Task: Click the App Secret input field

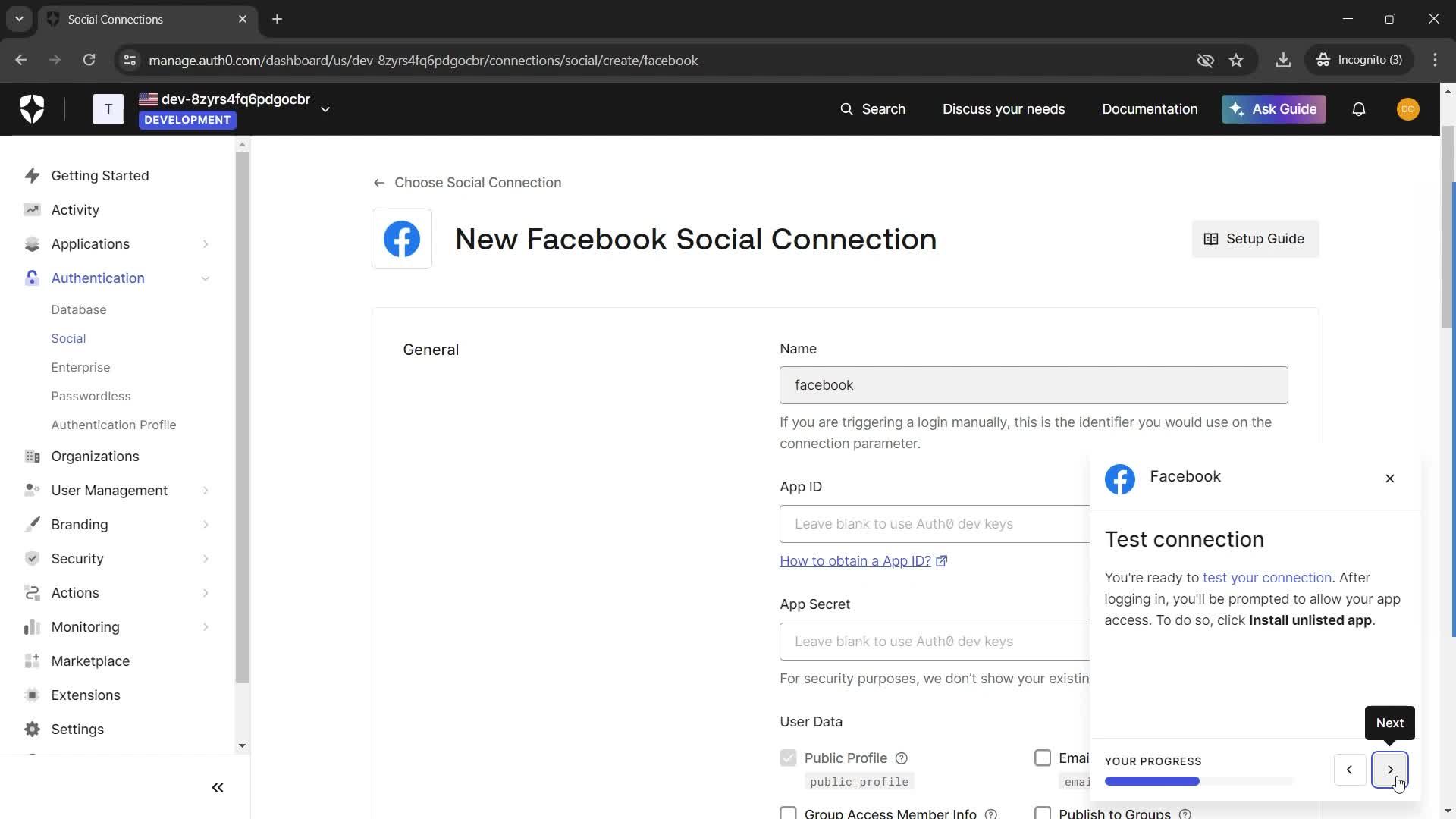Action: coord(934,642)
